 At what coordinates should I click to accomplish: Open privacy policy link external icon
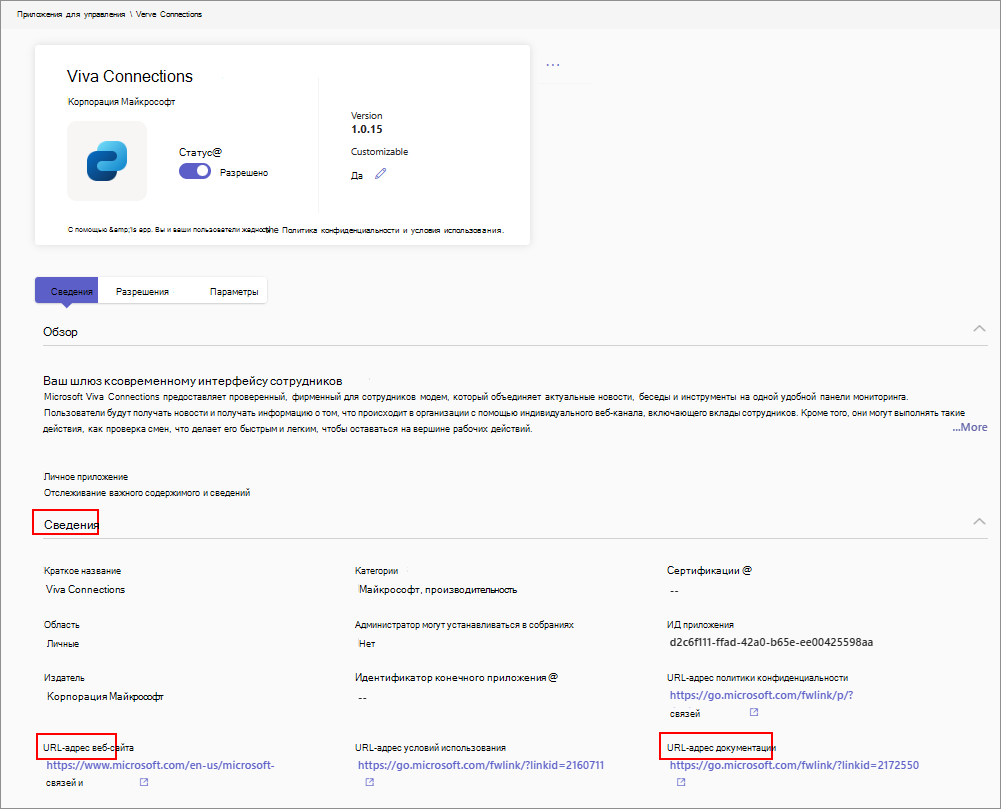(x=754, y=712)
